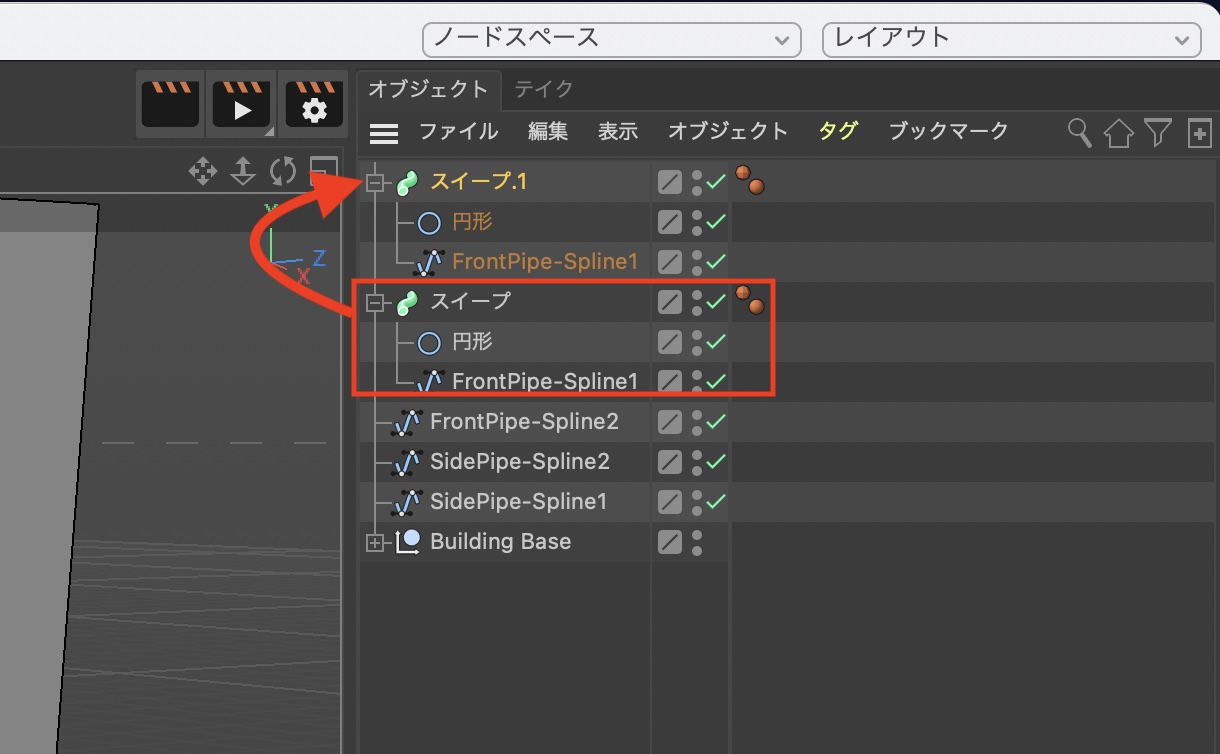Click the viewport move camera icon
Image resolution: width=1220 pixels, height=754 pixels.
[203, 171]
